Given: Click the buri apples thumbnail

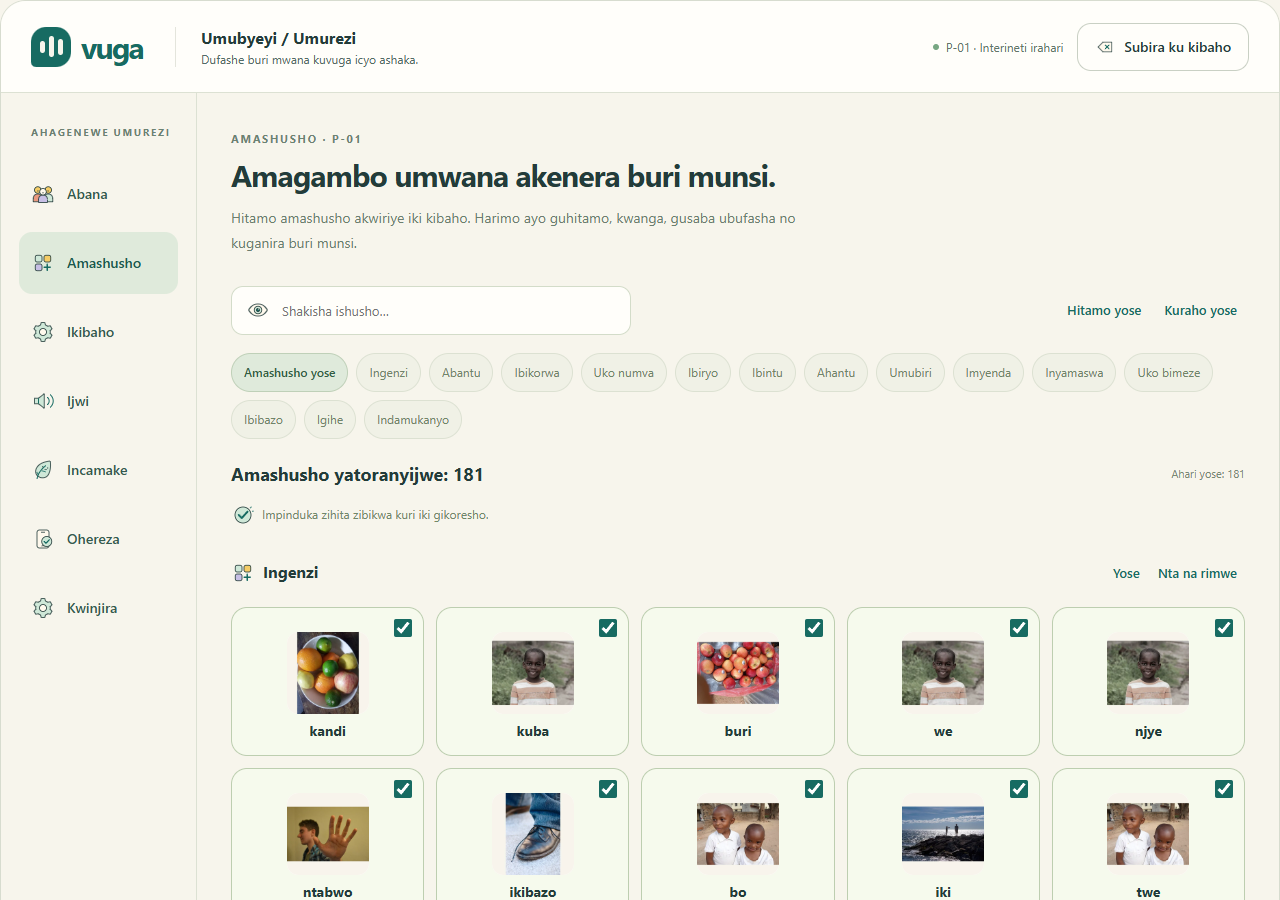Looking at the screenshot, I should (738, 673).
